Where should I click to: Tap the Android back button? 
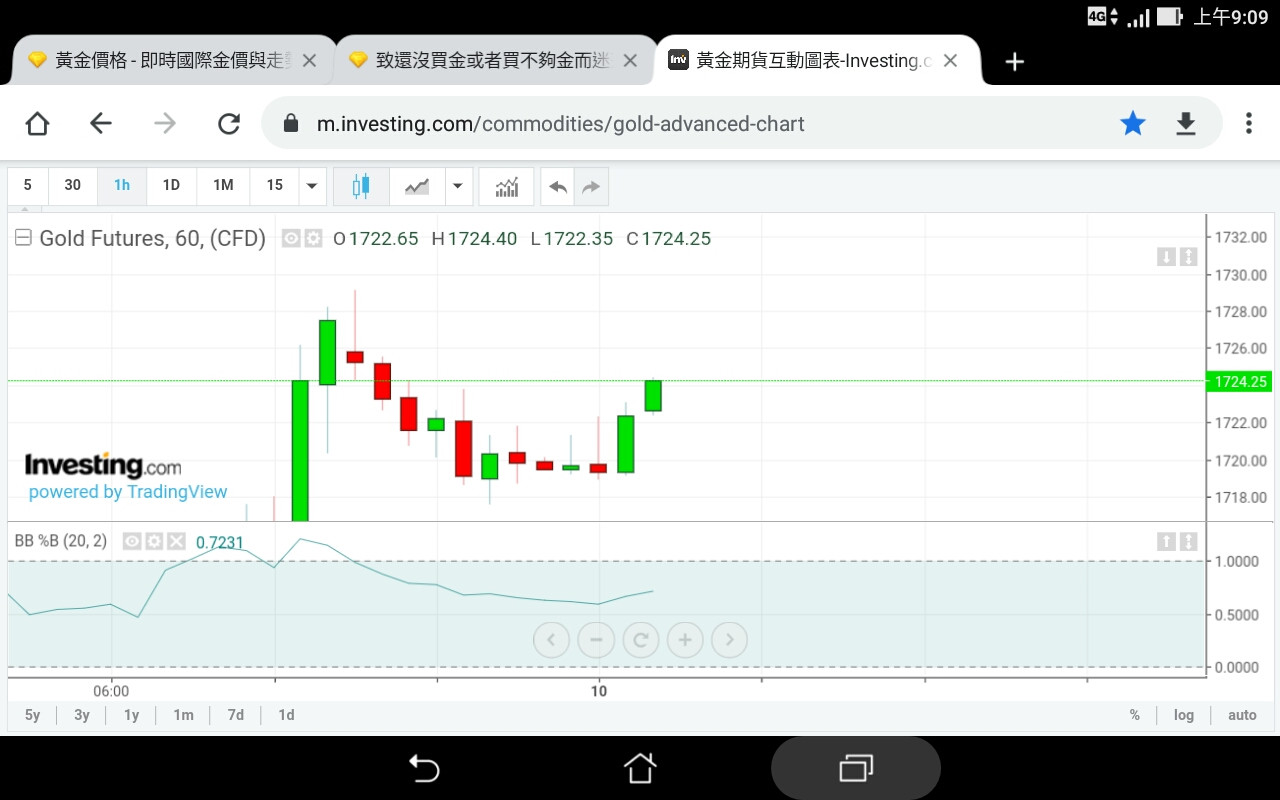coord(424,768)
